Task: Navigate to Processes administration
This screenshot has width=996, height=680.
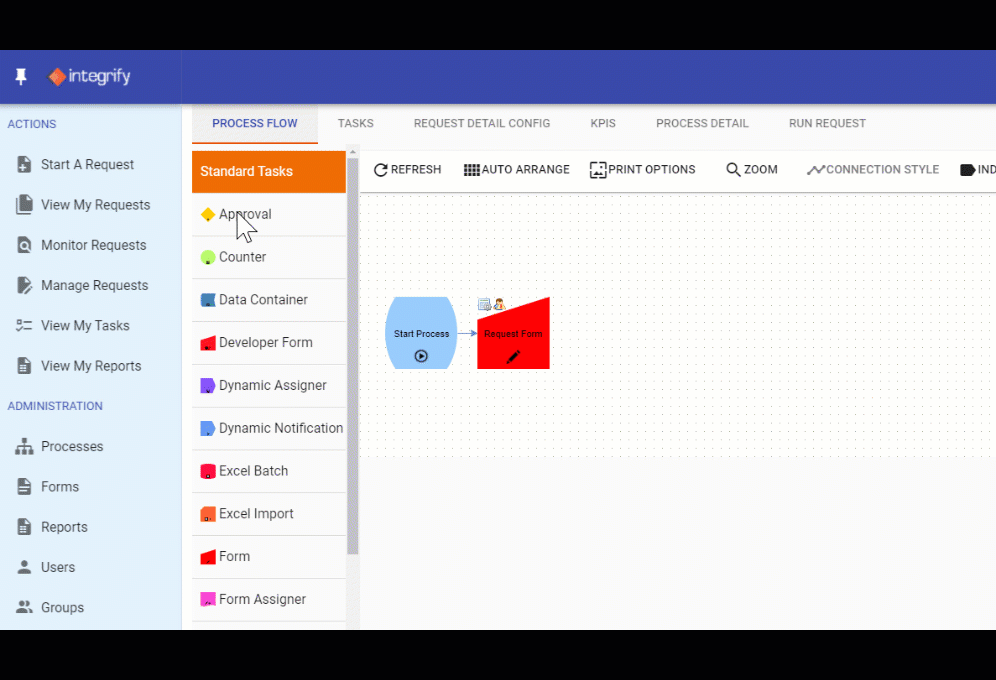Action: pyautogui.click(x=72, y=446)
